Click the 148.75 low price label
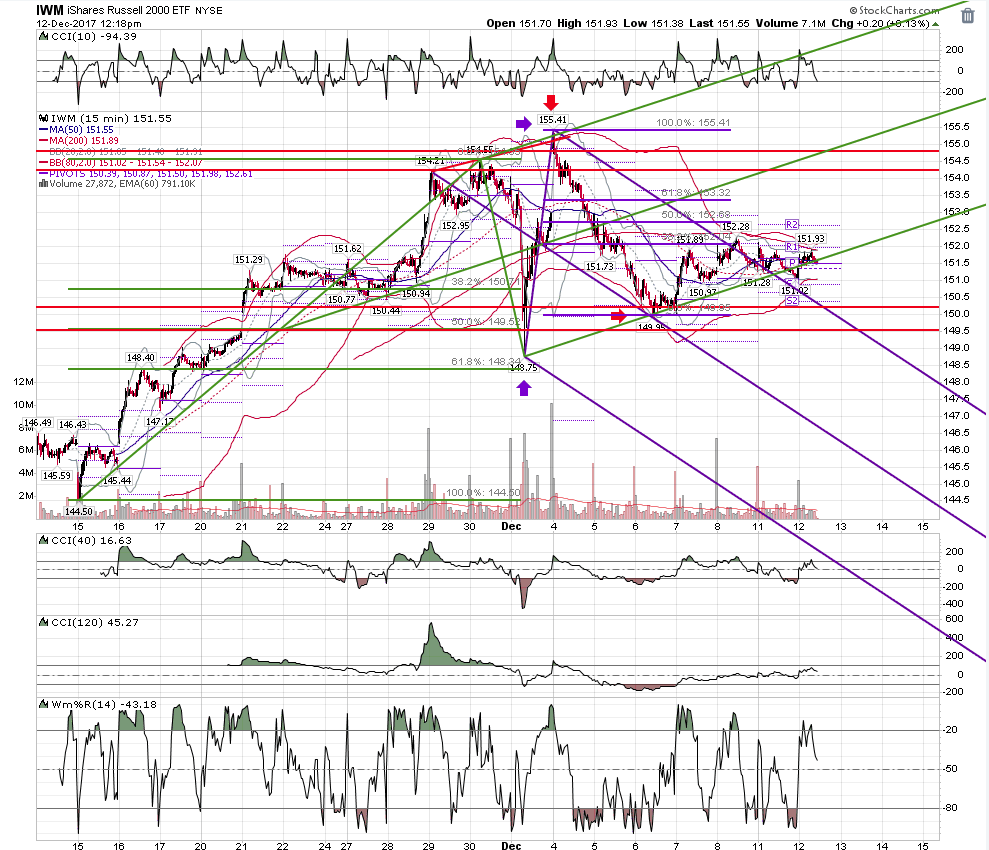 [524, 368]
